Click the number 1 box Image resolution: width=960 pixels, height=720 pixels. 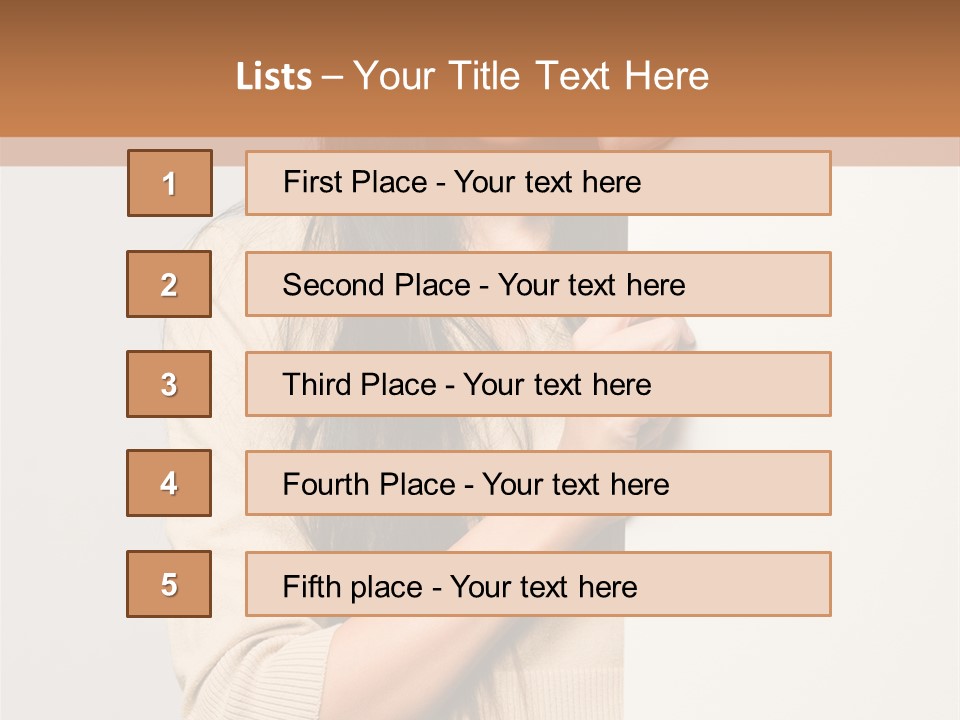[x=169, y=183]
